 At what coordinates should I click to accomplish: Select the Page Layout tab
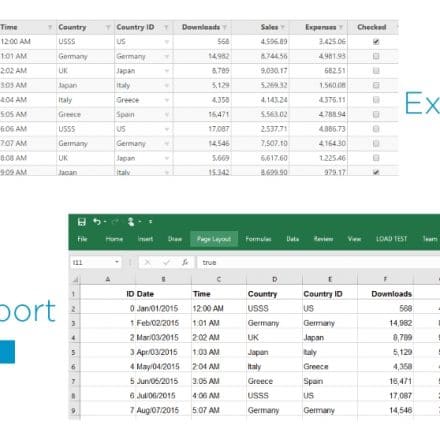click(x=214, y=239)
